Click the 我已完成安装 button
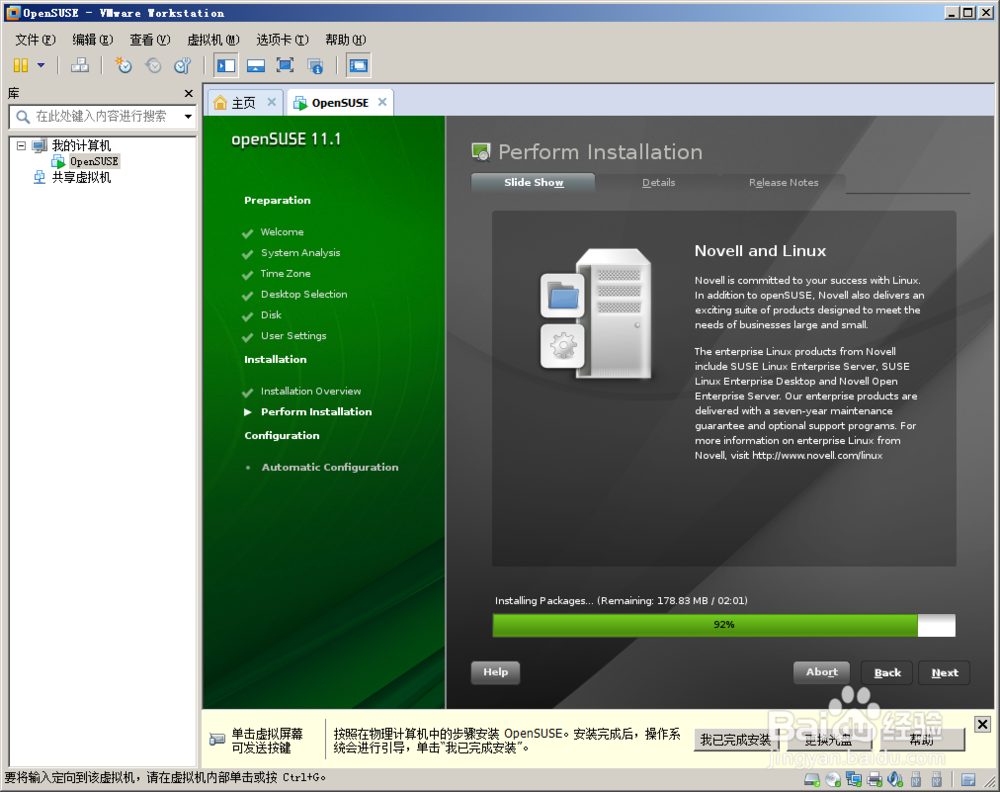The height and width of the screenshot is (792, 1000). [x=735, y=740]
